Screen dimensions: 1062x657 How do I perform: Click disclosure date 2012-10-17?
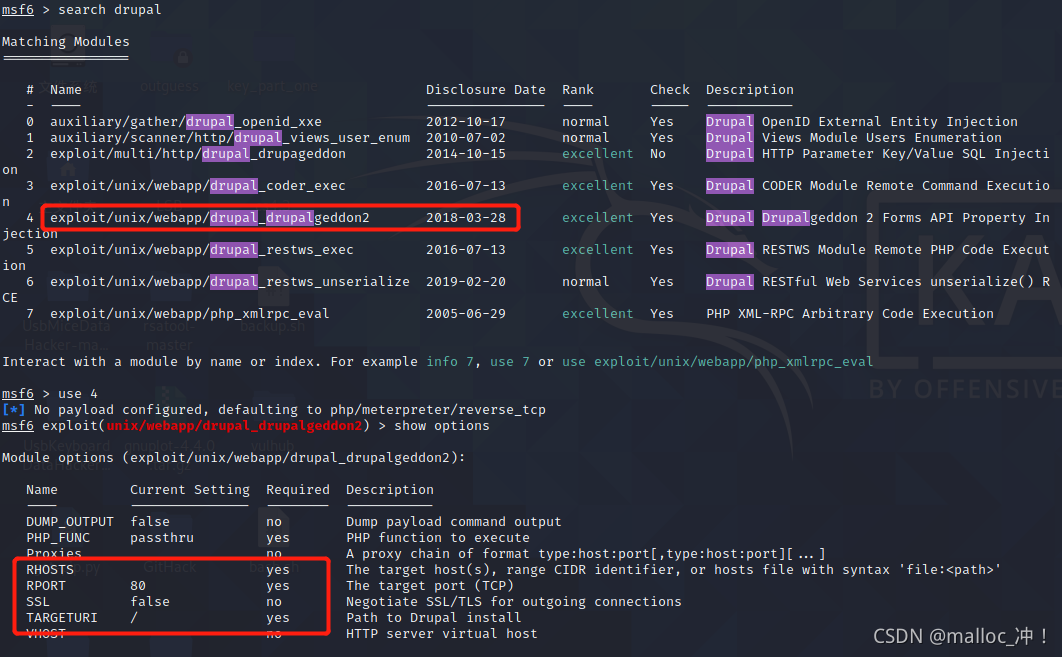tap(466, 122)
